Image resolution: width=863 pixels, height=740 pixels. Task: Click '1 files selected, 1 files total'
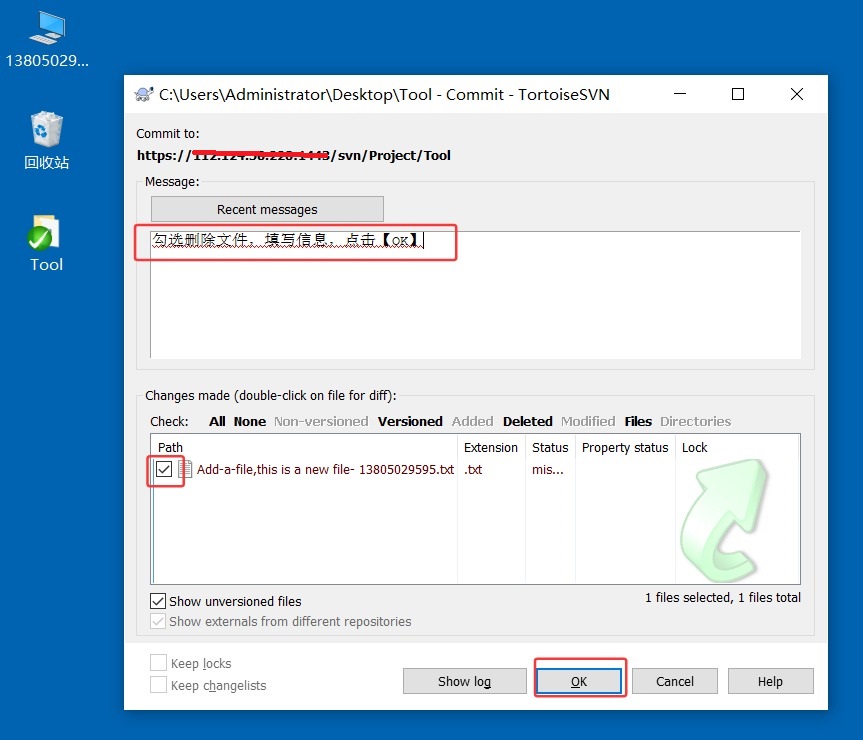[723, 598]
